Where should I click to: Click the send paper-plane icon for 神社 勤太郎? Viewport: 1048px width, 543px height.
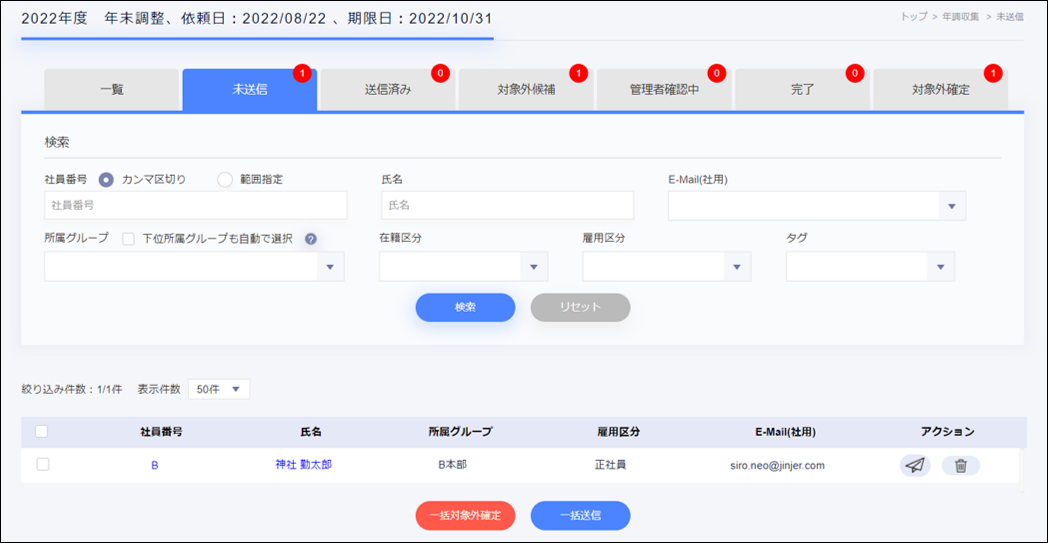coord(914,465)
